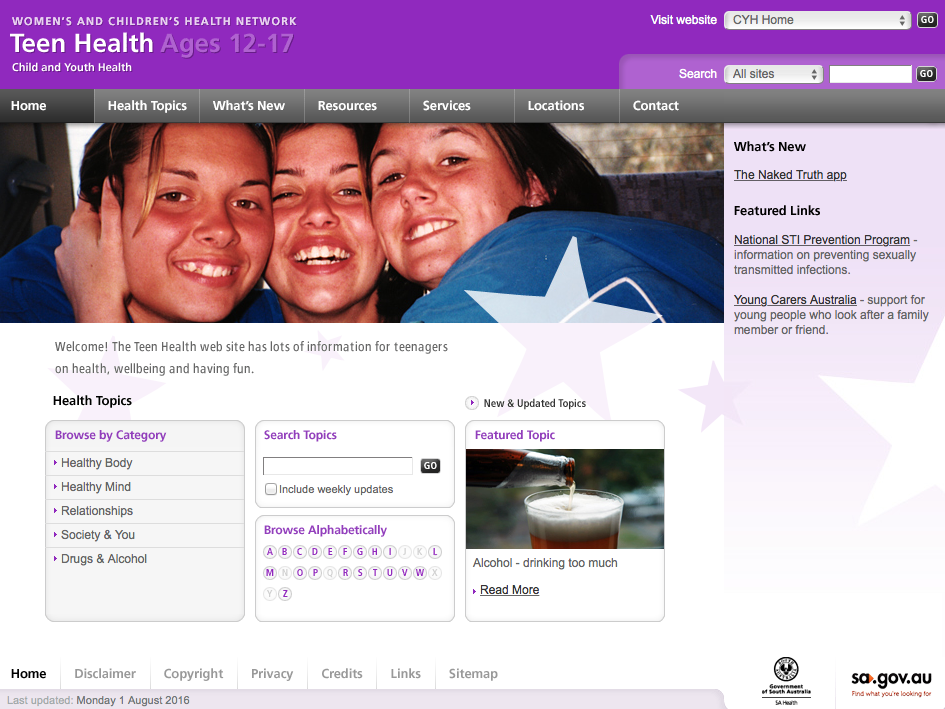This screenshot has width=945, height=709.
Task: Select Locations in the navigation bar
Action: 556,106
